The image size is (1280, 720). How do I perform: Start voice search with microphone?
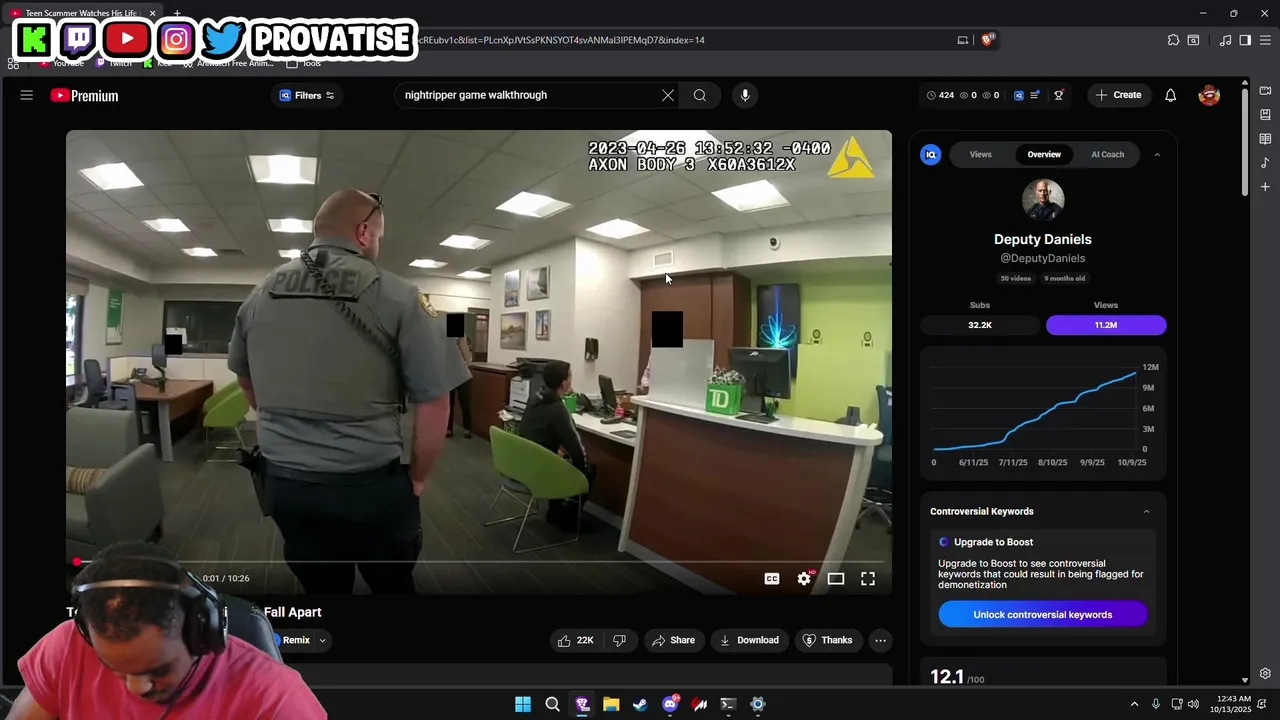tap(745, 95)
